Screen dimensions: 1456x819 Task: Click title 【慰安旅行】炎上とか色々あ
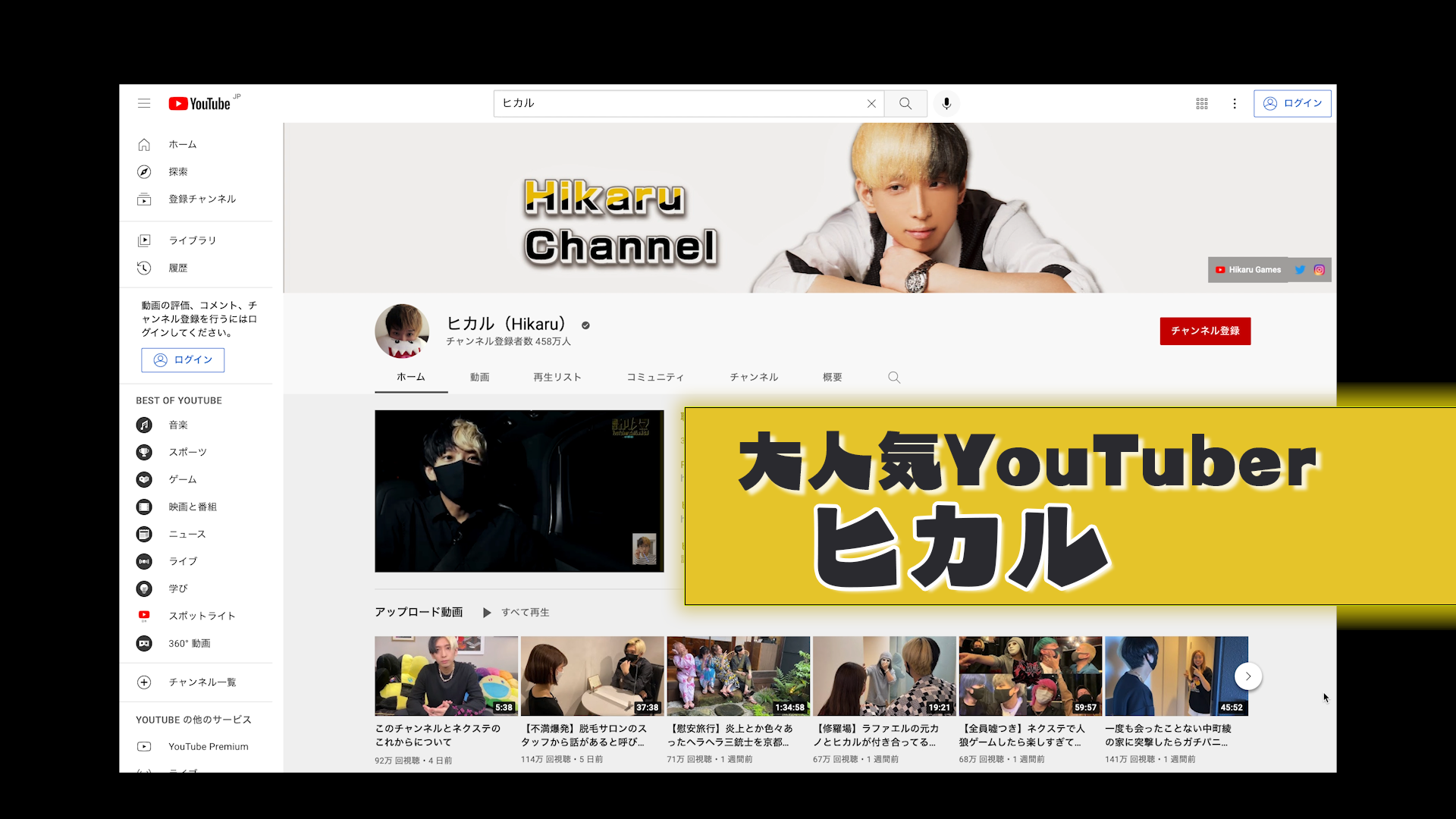pyautogui.click(x=731, y=736)
